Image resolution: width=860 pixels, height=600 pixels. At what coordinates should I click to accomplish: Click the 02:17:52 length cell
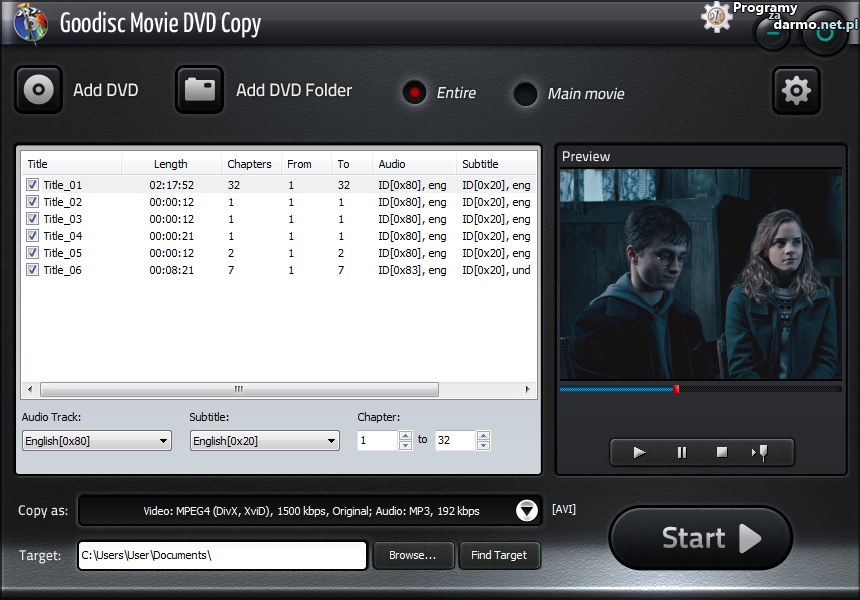coord(172,185)
